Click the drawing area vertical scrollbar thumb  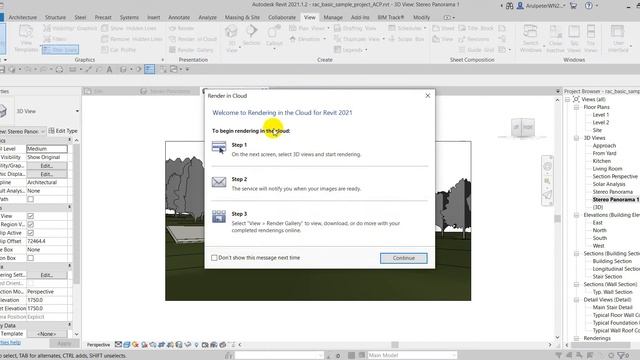click(558, 219)
